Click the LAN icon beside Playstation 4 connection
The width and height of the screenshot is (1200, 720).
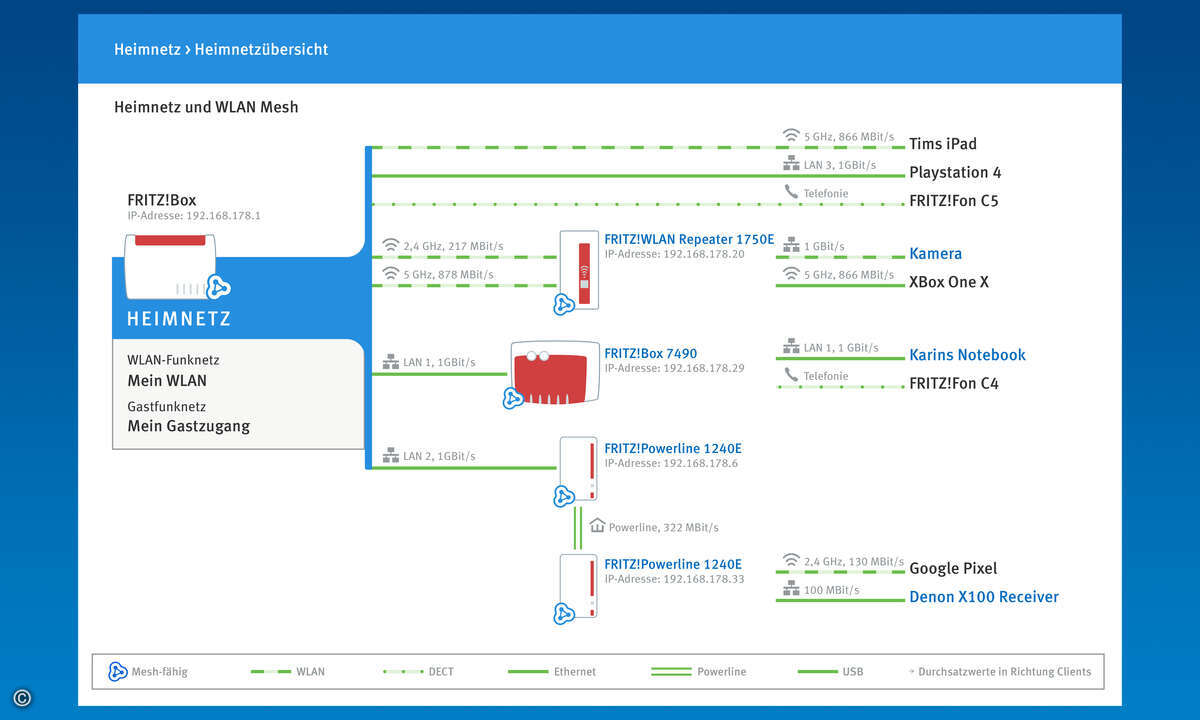point(791,165)
